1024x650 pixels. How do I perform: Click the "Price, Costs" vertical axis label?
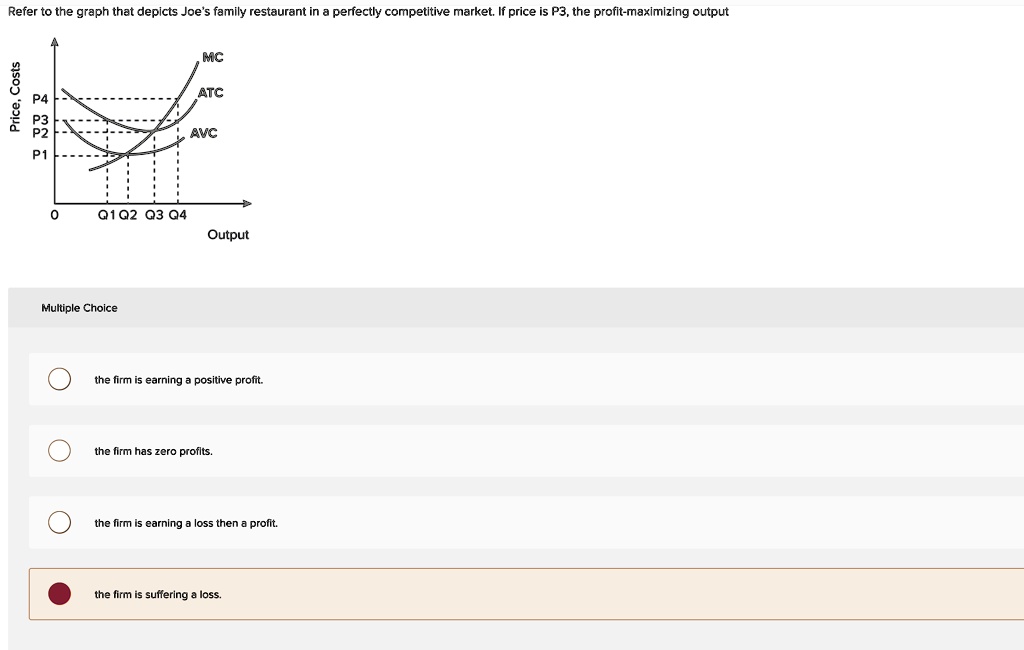point(14,96)
